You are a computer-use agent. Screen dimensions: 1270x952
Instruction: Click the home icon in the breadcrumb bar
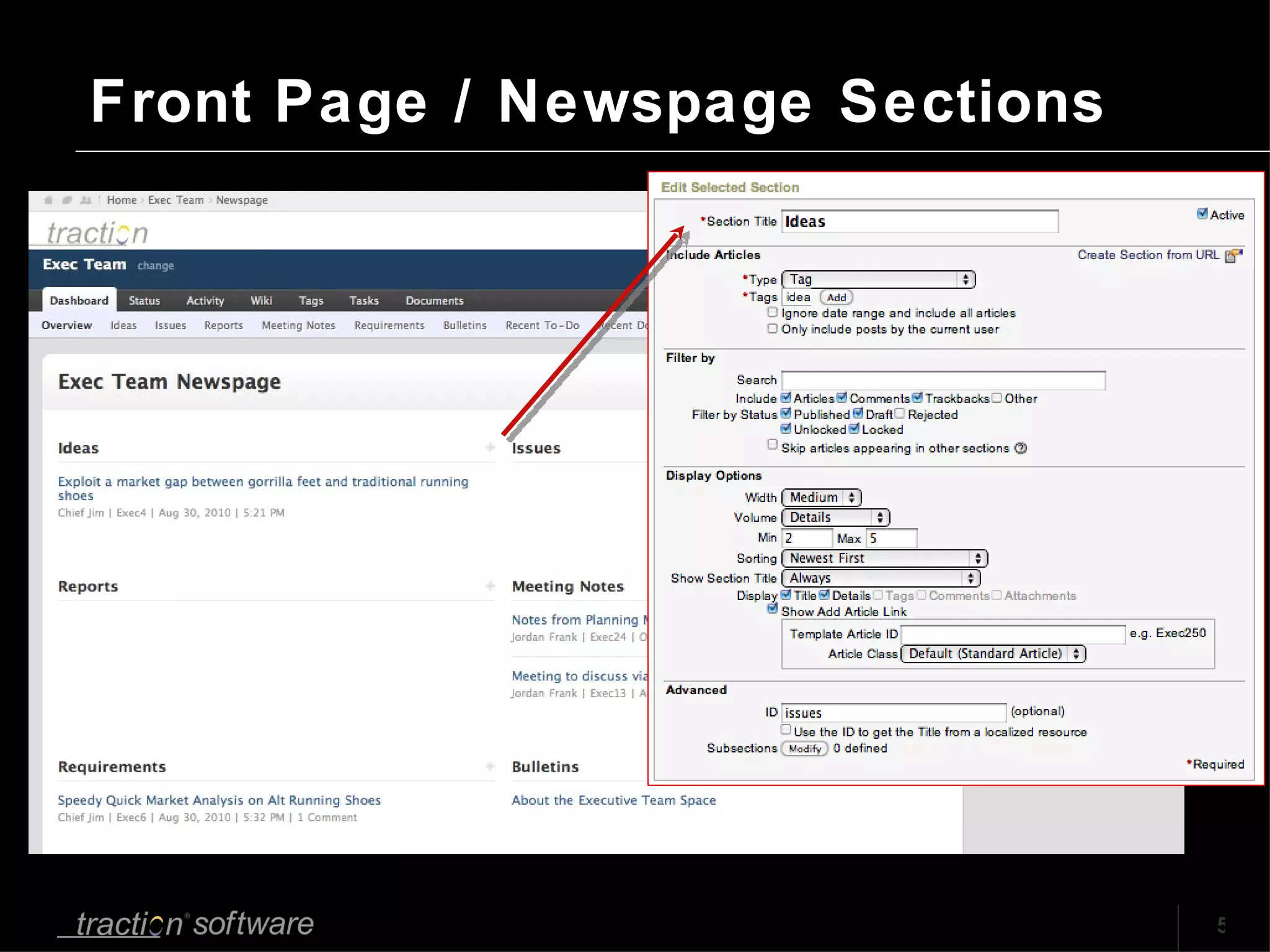[x=48, y=200]
